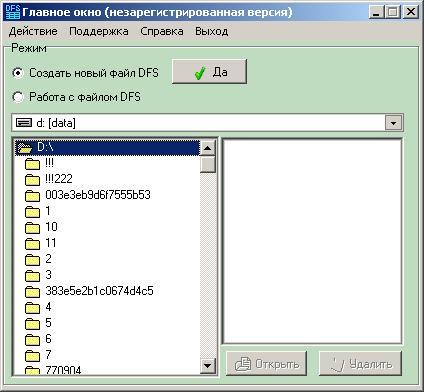Select the folder named '770904'
424x392 pixels.
(63, 370)
